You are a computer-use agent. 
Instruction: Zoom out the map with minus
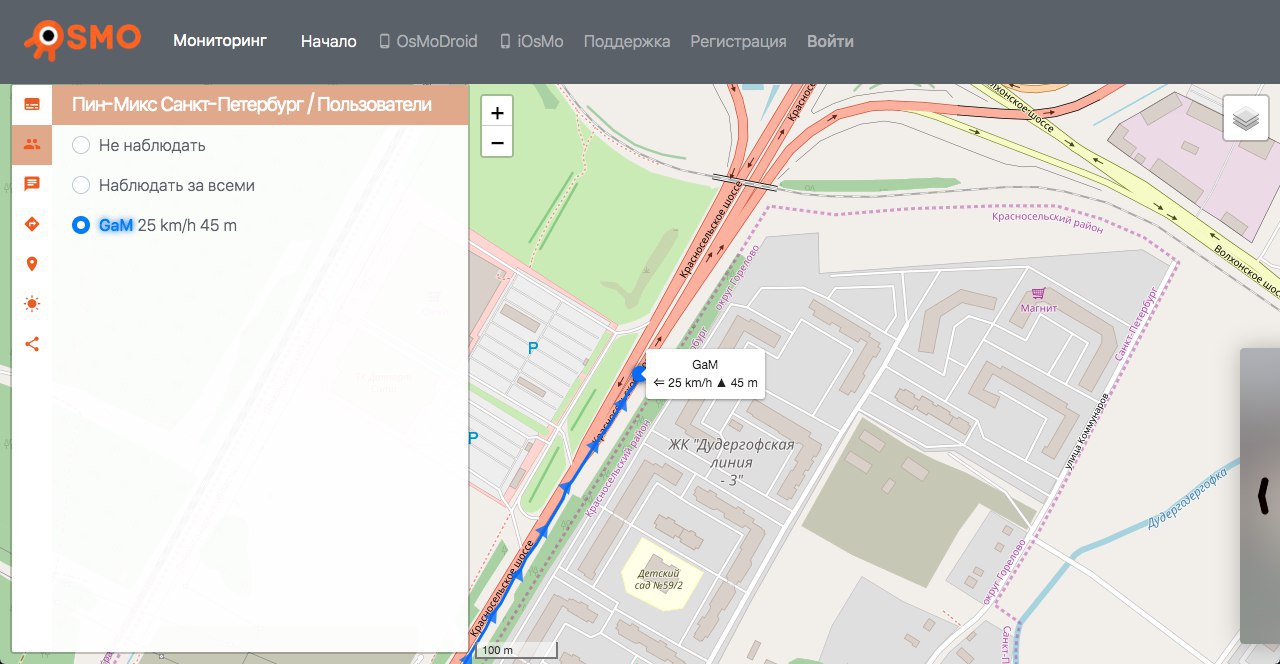pyautogui.click(x=497, y=143)
